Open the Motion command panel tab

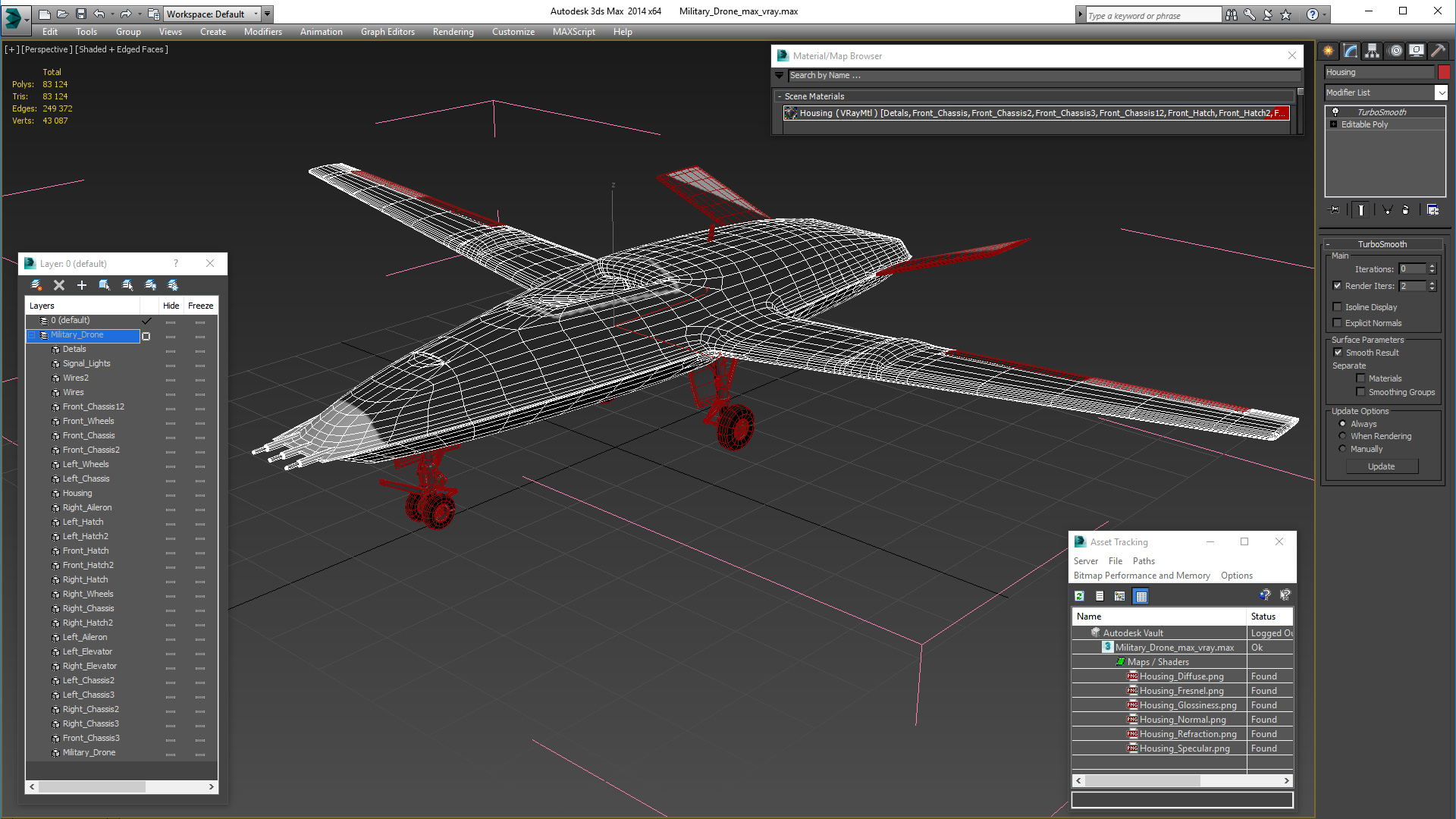coord(1395,51)
